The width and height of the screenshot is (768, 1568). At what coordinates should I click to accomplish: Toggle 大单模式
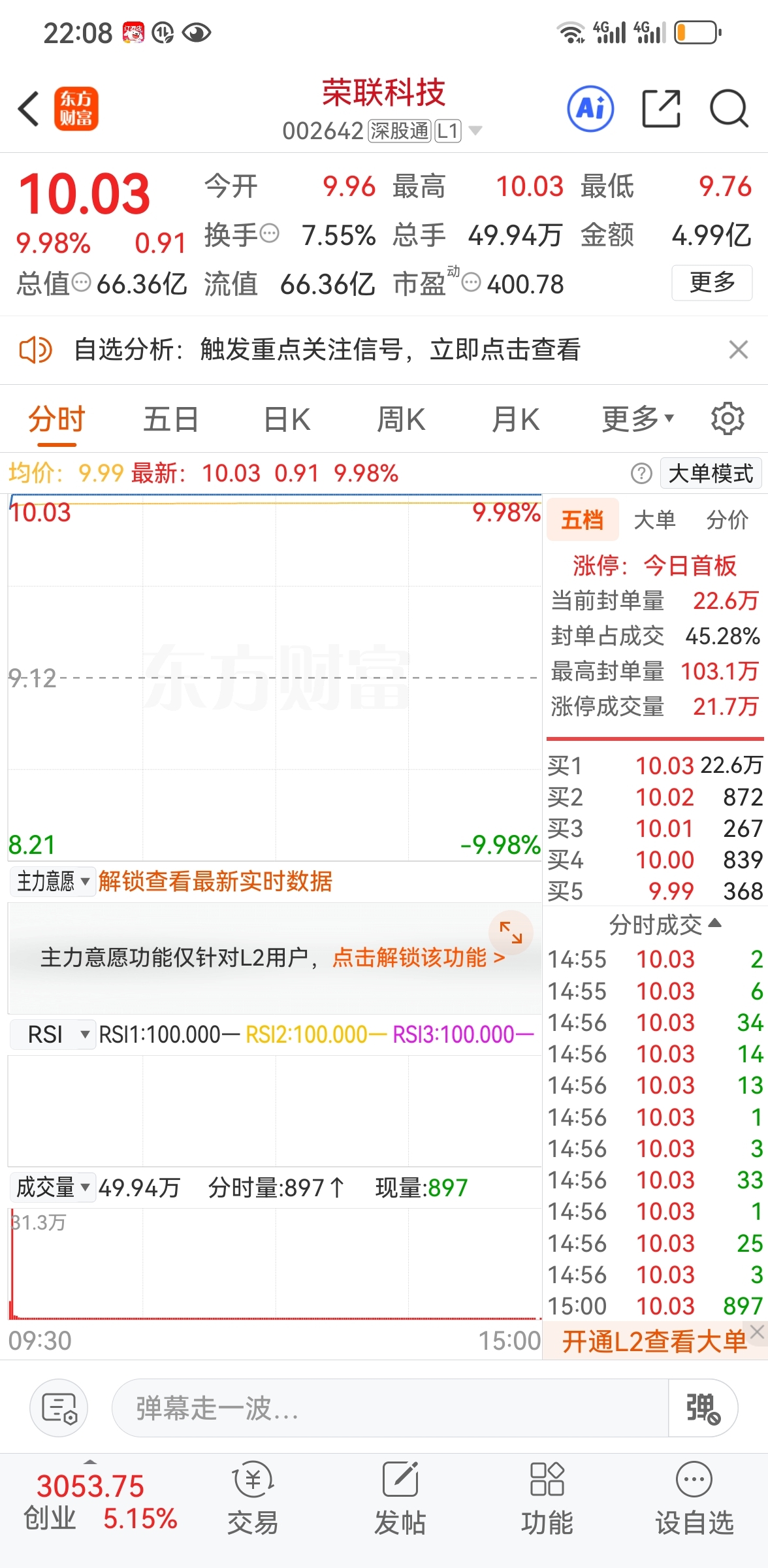[x=711, y=473]
